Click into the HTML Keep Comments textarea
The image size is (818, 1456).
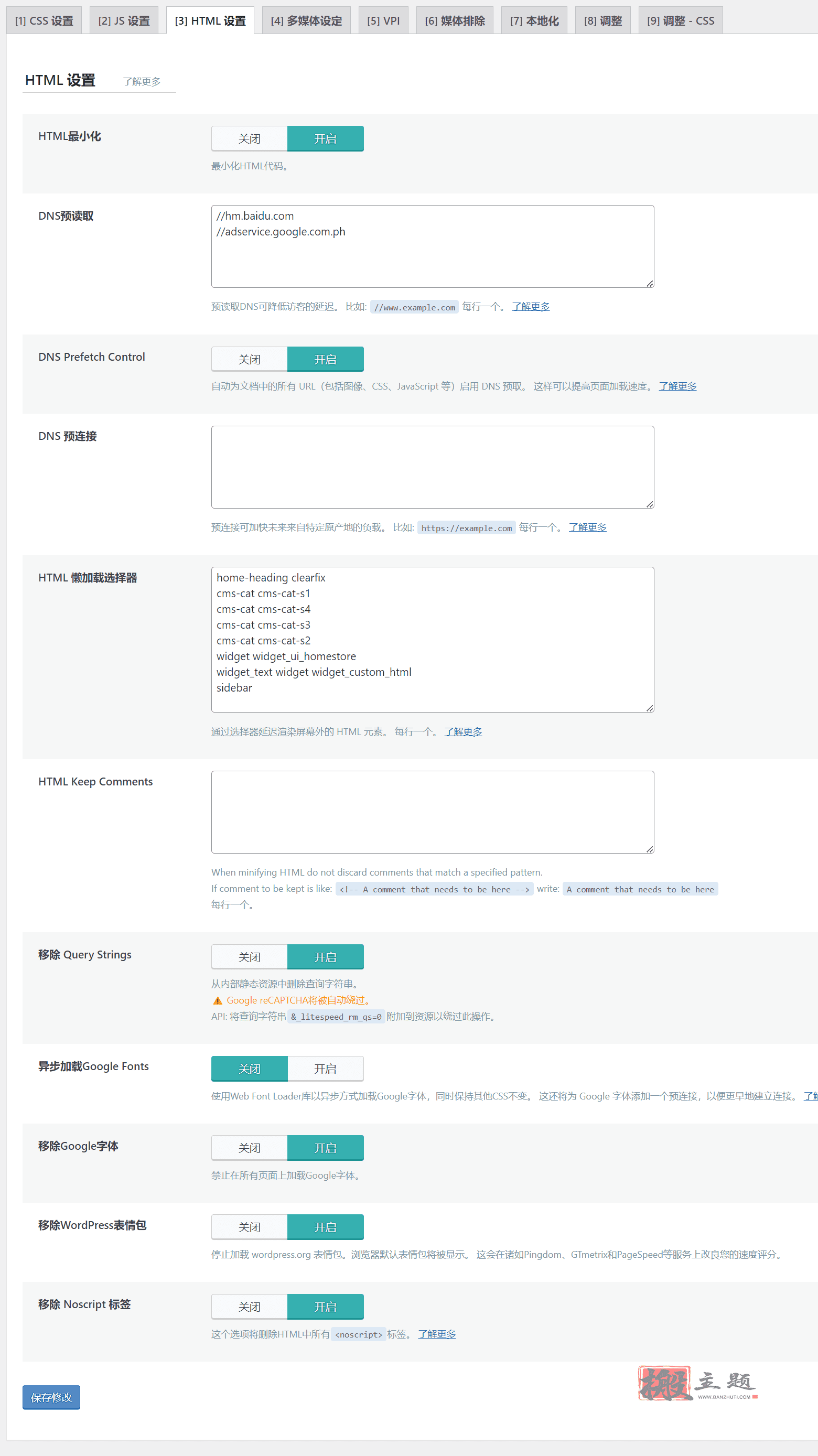[x=433, y=812]
